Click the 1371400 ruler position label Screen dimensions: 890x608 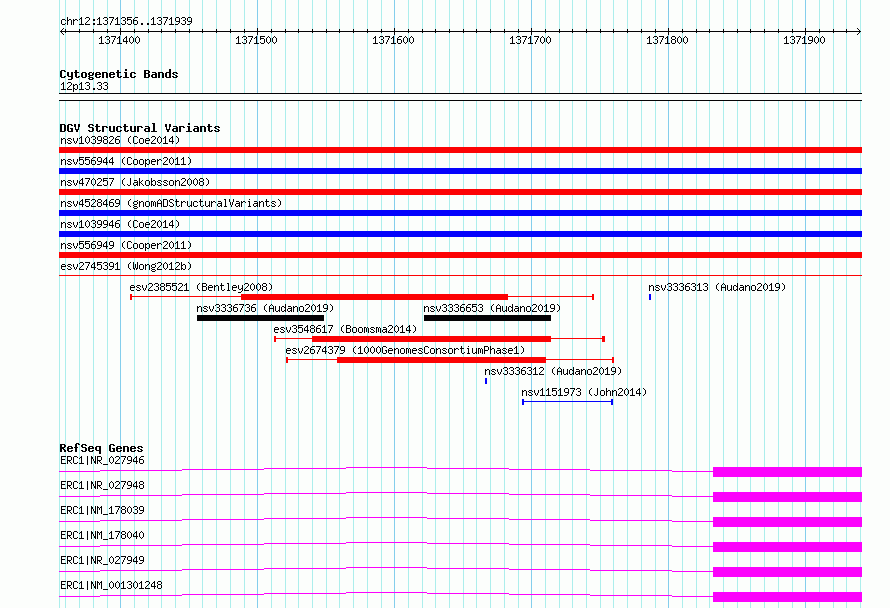[x=119, y=40]
